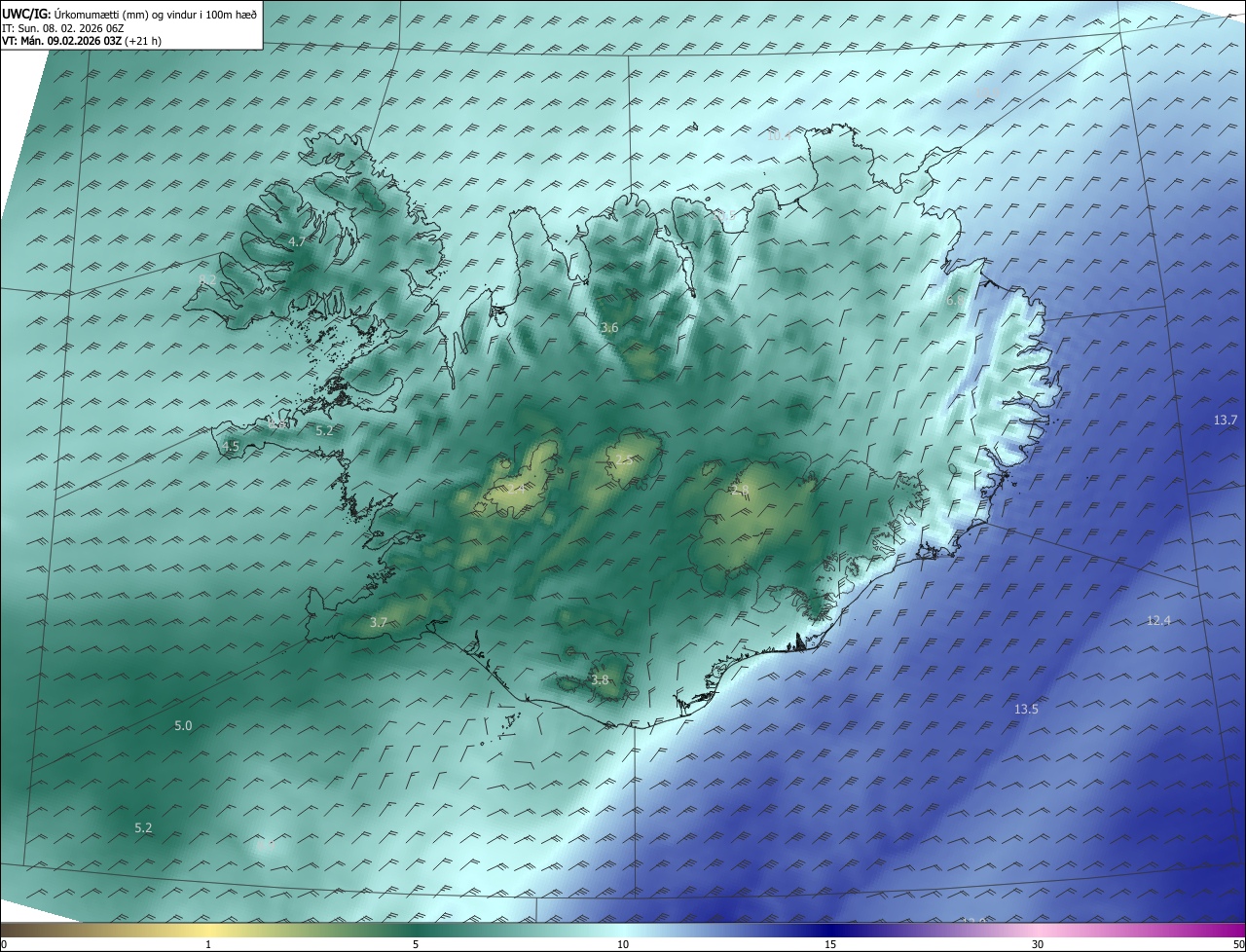The height and width of the screenshot is (952, 1246).
Task: Click the colorbar tick label 50
Action: (1238, 944)
